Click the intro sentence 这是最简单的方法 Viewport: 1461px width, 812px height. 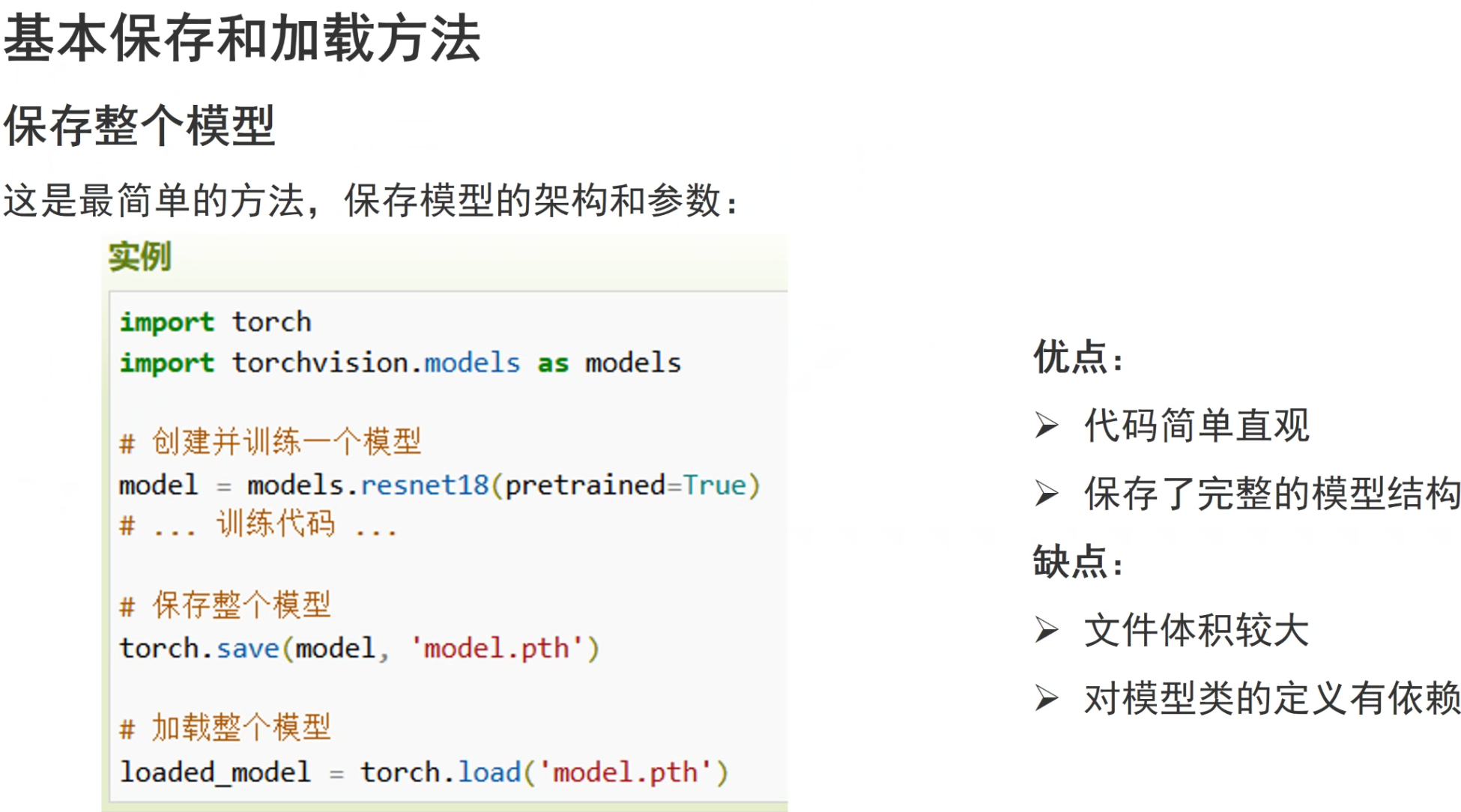click(x=371, y=201)
